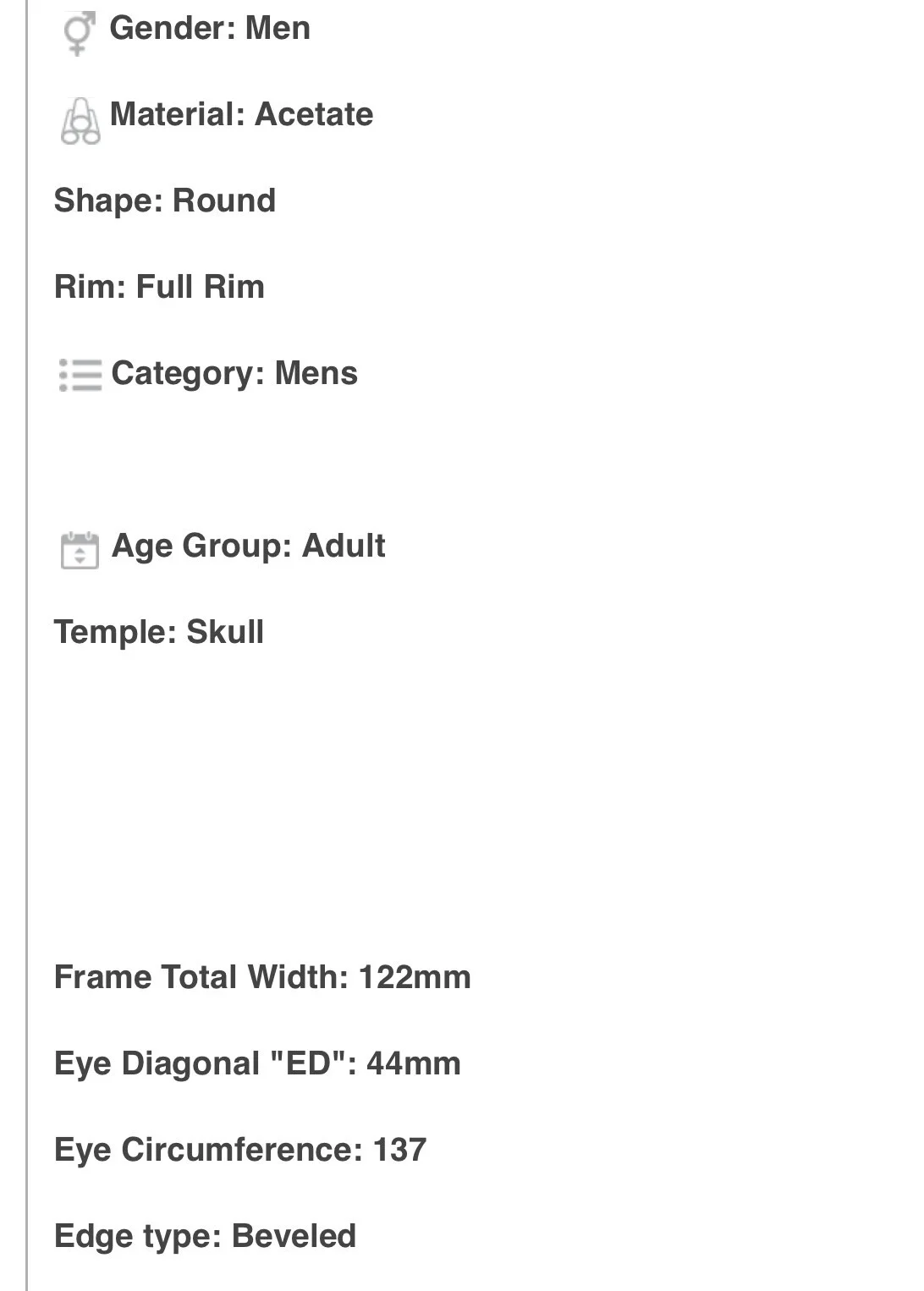The image size is (924, 1291).
Task: Click the Eye Diagonal "ED": 44mm line
Action: [257, 1063]
